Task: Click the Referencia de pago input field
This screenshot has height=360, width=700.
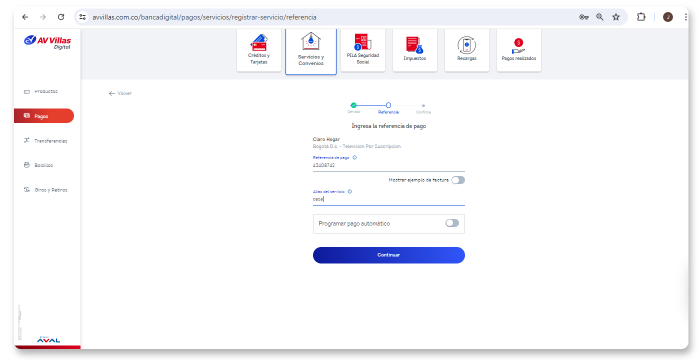Action: tap(389, 165)
